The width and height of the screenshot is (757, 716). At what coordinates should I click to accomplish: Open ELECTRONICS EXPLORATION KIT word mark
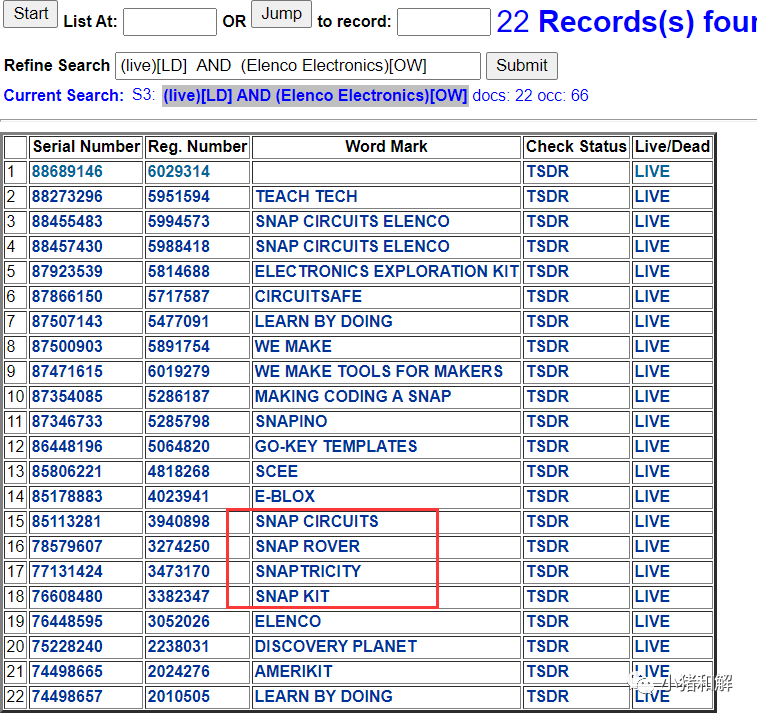(387, 271)
